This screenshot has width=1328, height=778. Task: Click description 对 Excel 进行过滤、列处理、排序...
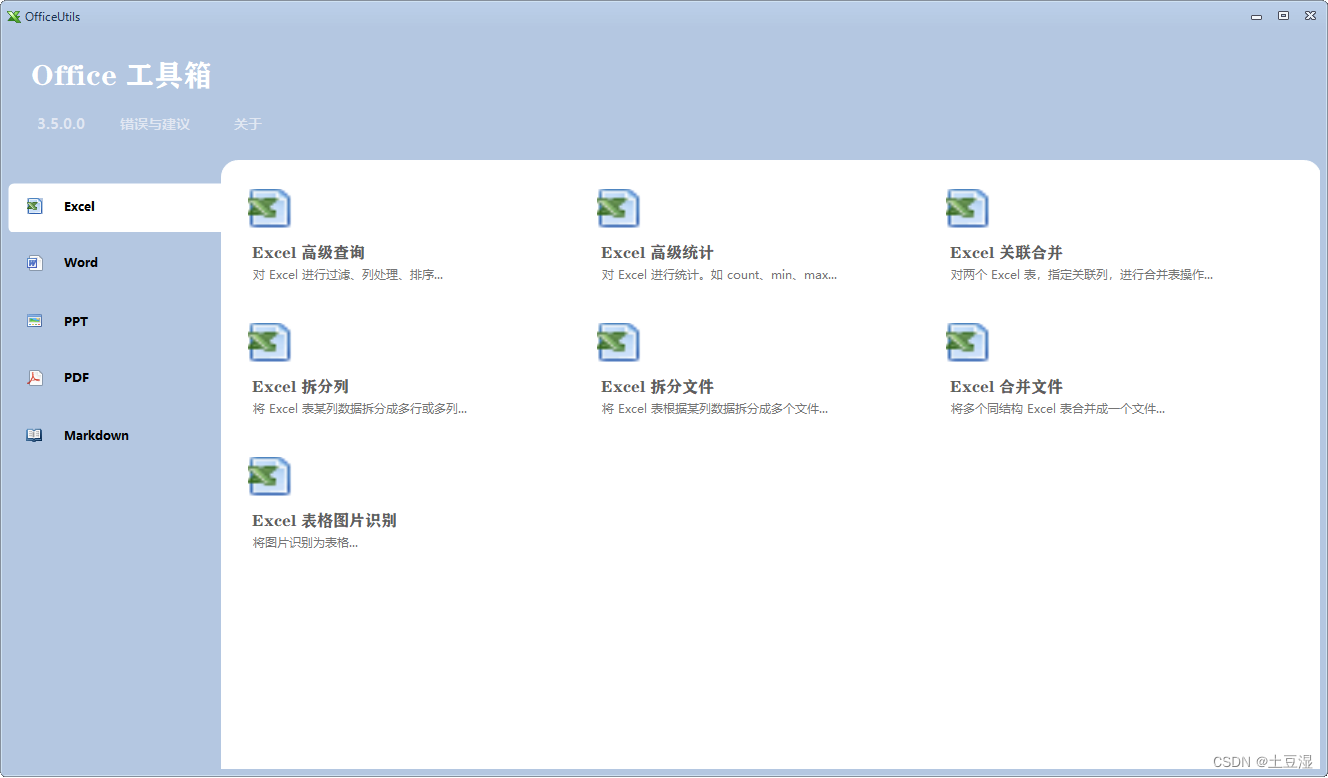tap(348, 275)
